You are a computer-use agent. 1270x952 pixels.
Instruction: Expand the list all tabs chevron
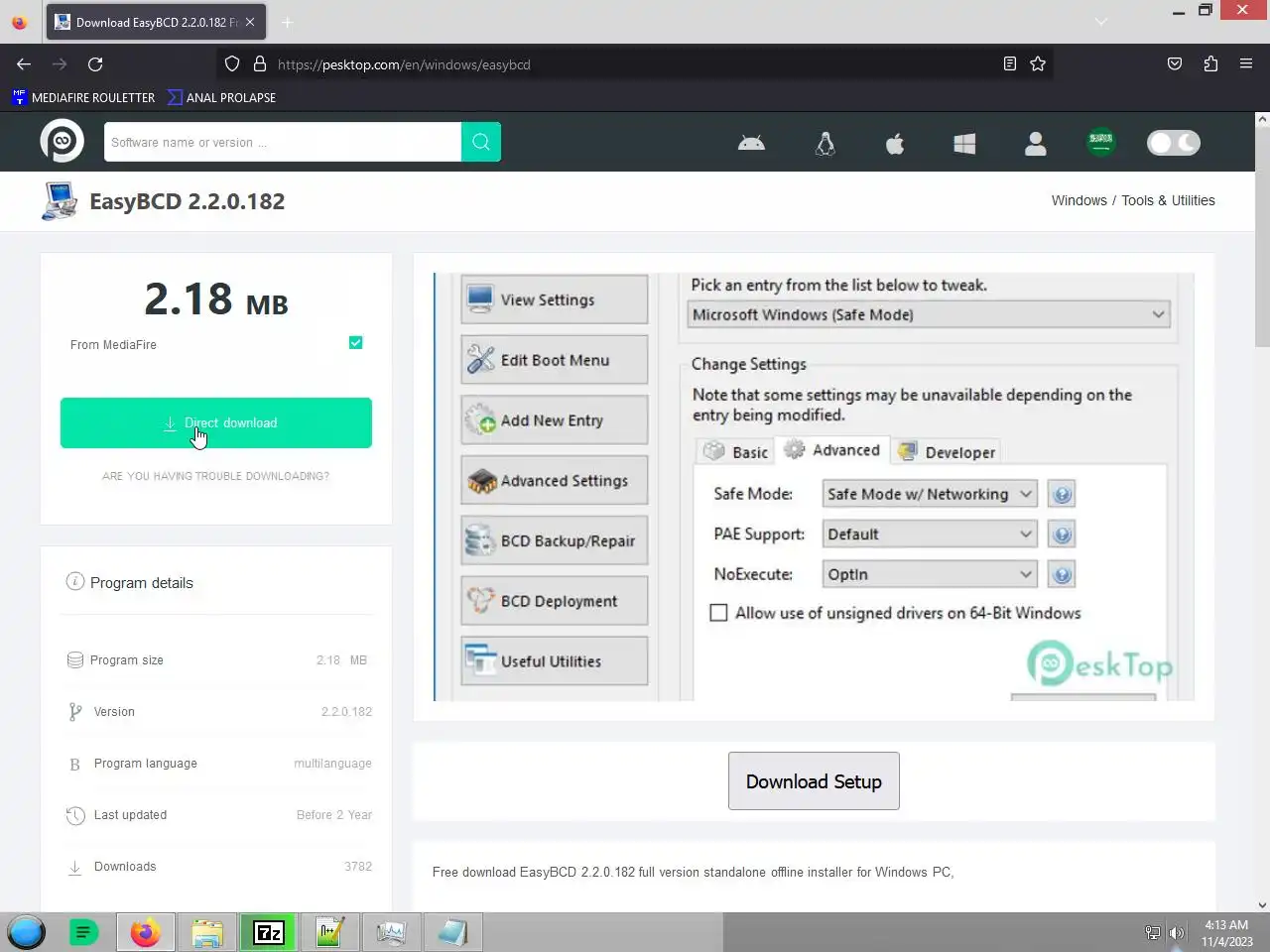1100,22
